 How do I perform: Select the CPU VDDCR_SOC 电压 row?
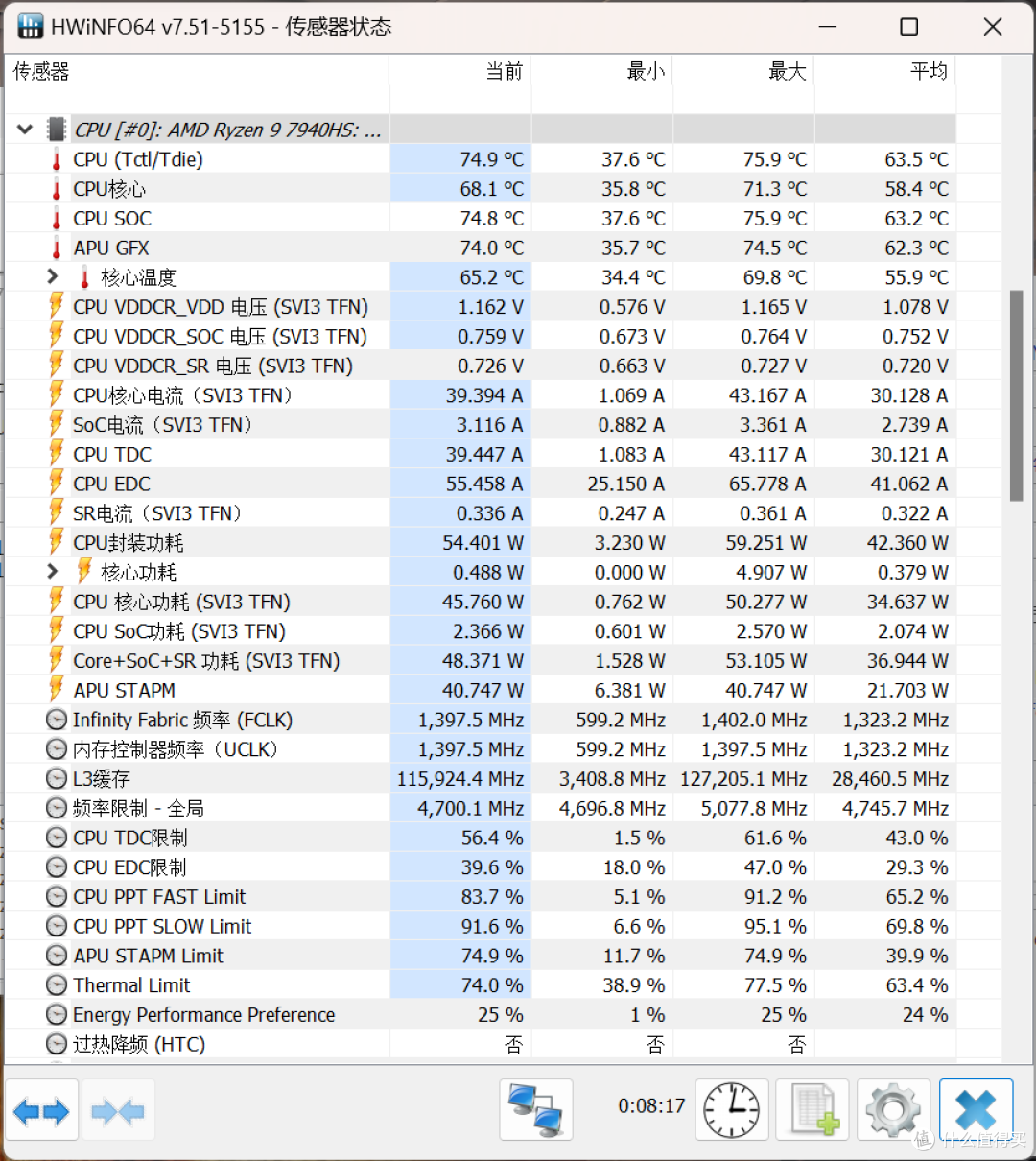tap(481, 336)
